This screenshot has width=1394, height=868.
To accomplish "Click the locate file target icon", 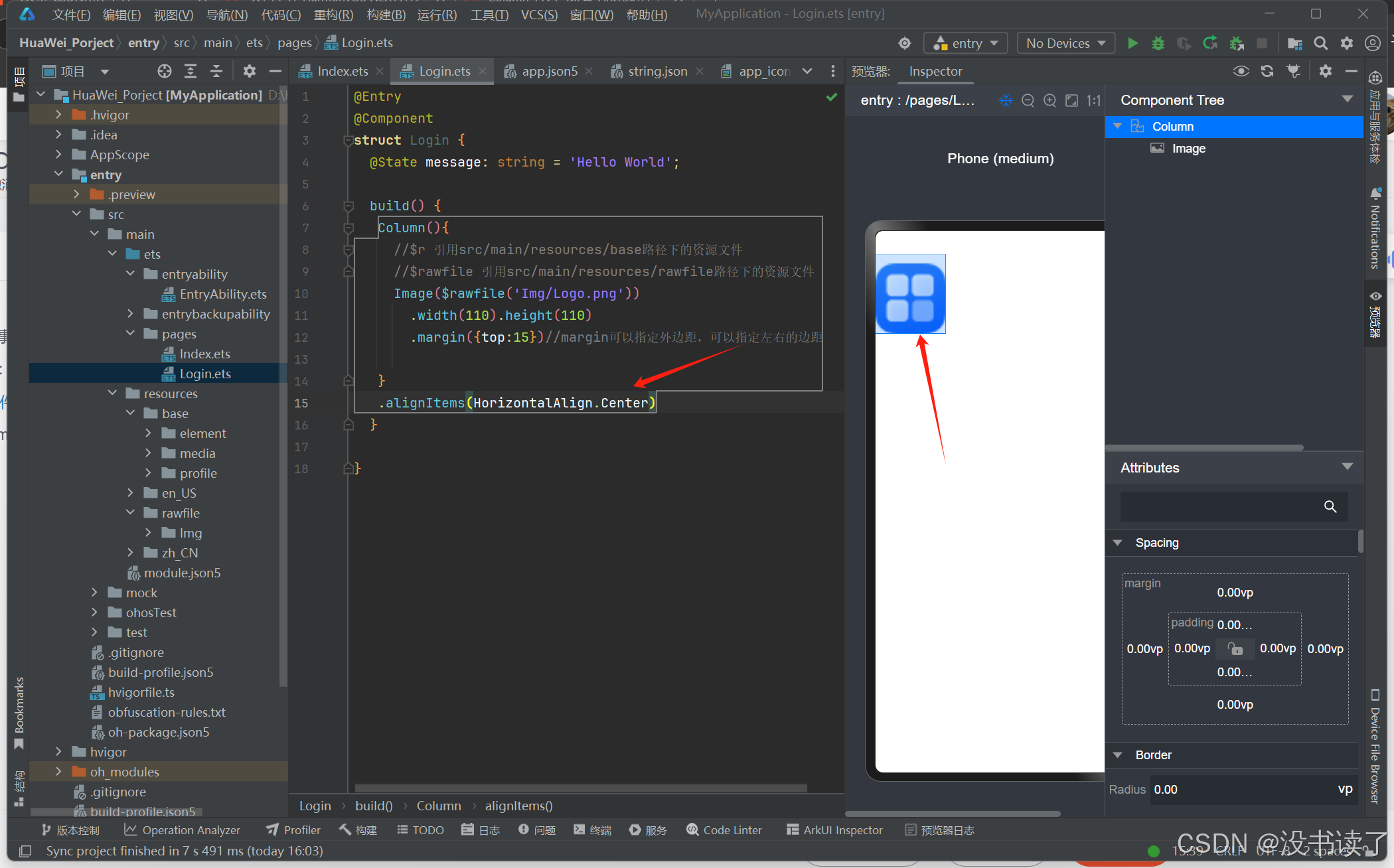I will click(164, 71).
